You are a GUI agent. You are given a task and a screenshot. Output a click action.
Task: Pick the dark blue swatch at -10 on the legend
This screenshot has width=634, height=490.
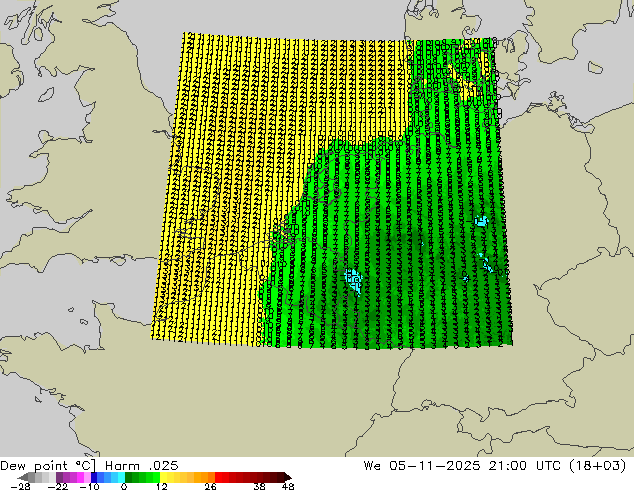click(94, 477)
